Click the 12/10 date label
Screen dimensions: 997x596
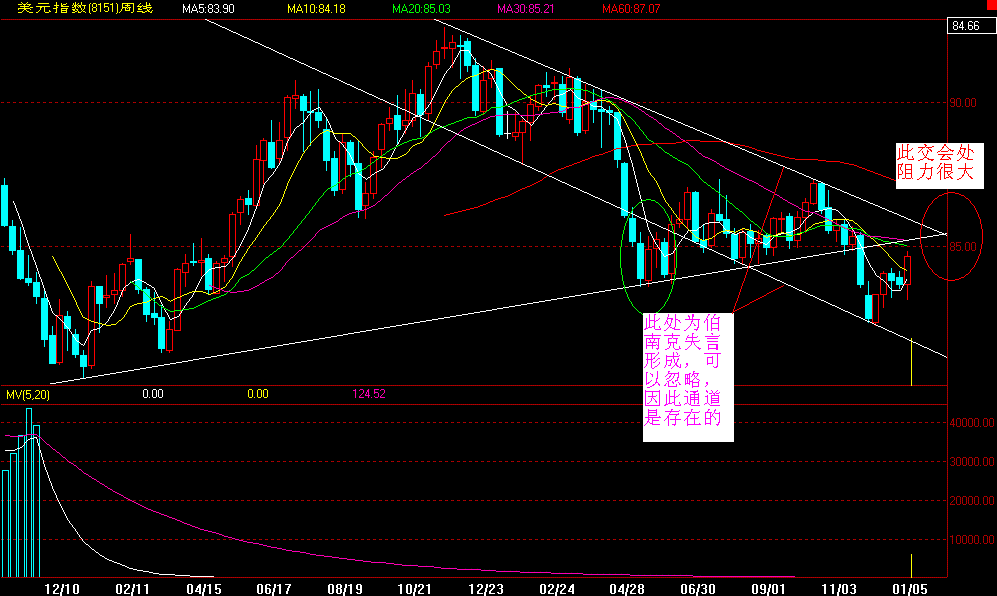coord(62,589)
